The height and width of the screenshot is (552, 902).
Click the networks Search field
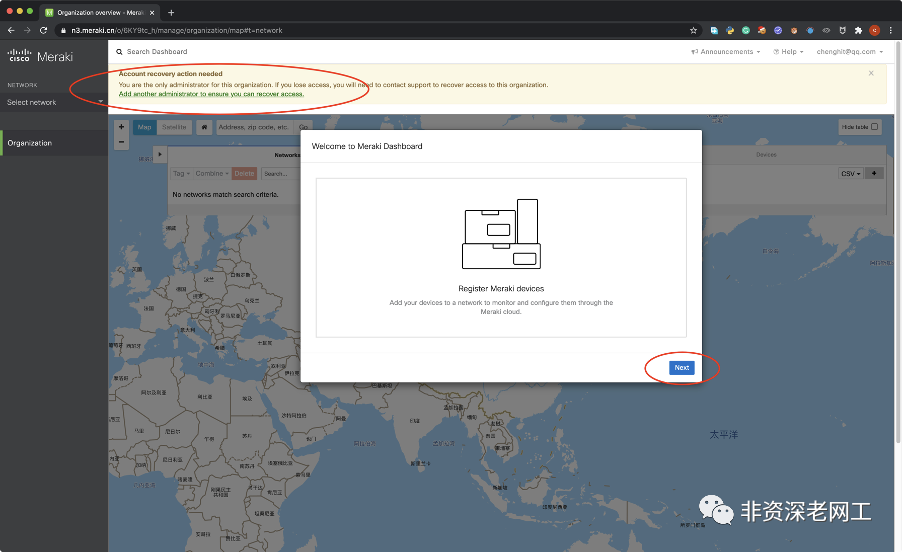point(281,174)
